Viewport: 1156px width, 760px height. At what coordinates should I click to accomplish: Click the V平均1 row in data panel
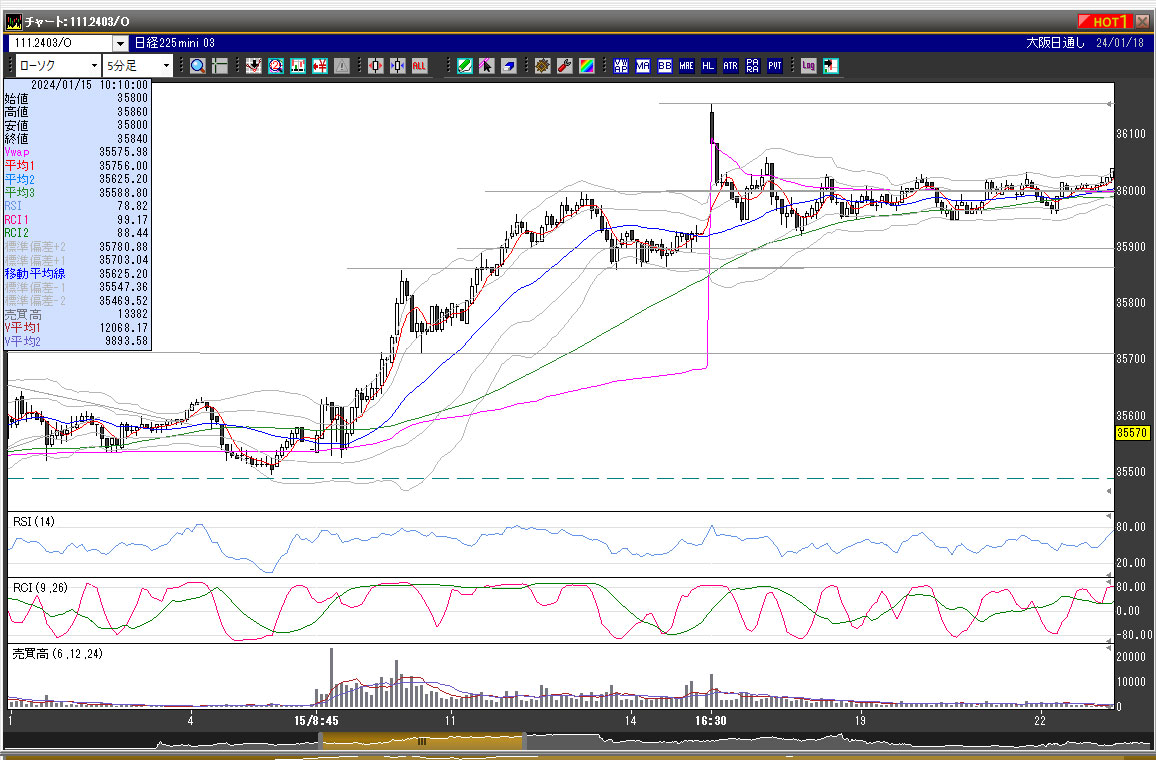coord(77,327)
